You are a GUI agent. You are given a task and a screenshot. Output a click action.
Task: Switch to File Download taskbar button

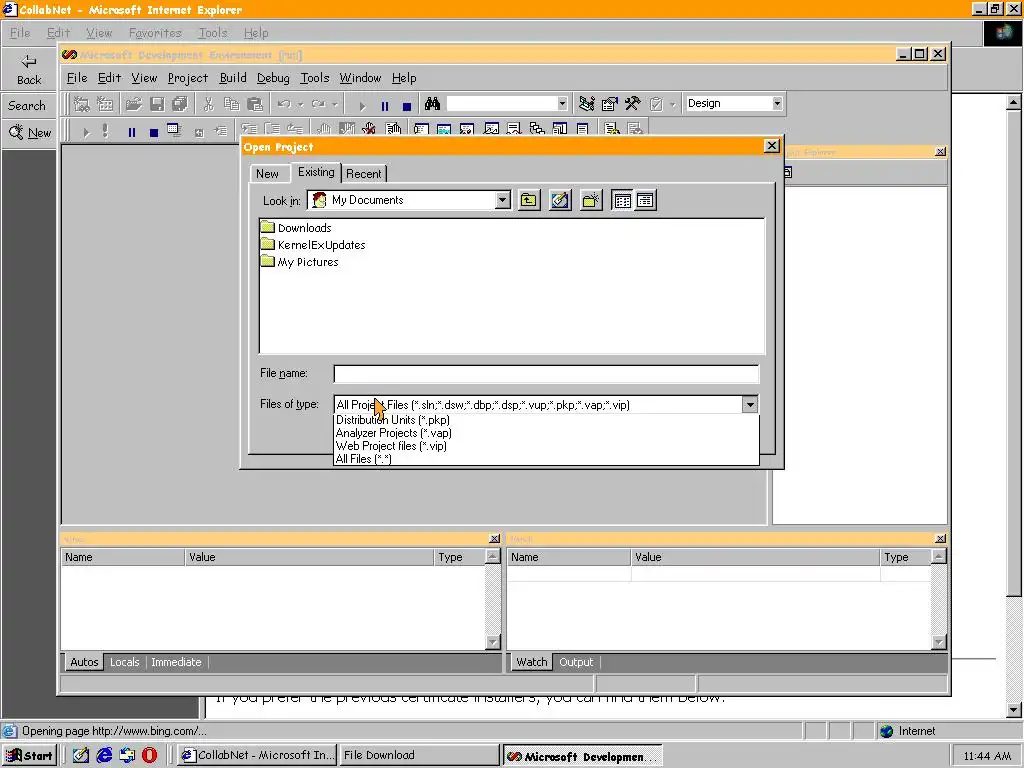pos(418,755)
